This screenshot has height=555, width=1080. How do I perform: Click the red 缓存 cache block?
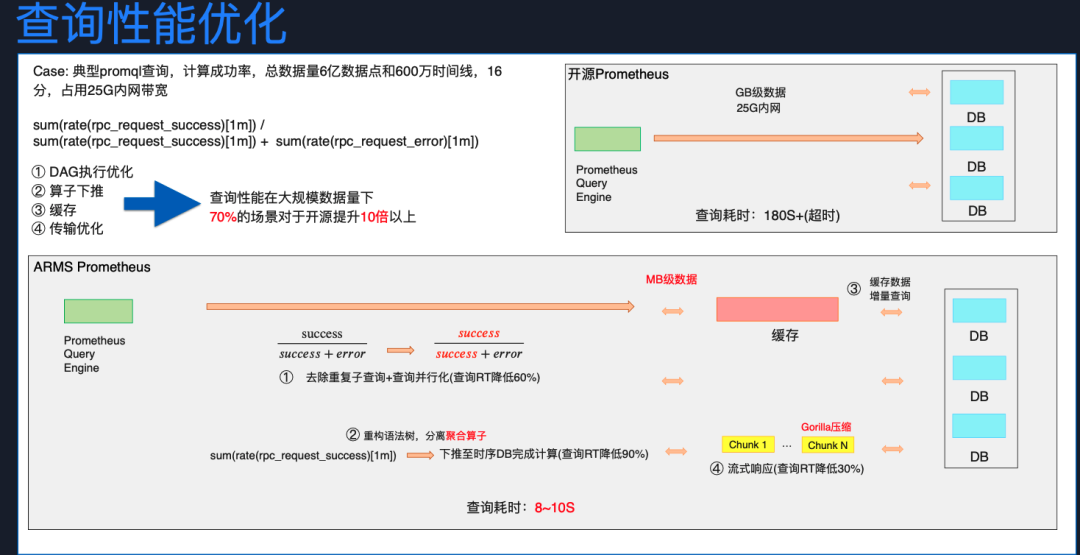point(777,309)
